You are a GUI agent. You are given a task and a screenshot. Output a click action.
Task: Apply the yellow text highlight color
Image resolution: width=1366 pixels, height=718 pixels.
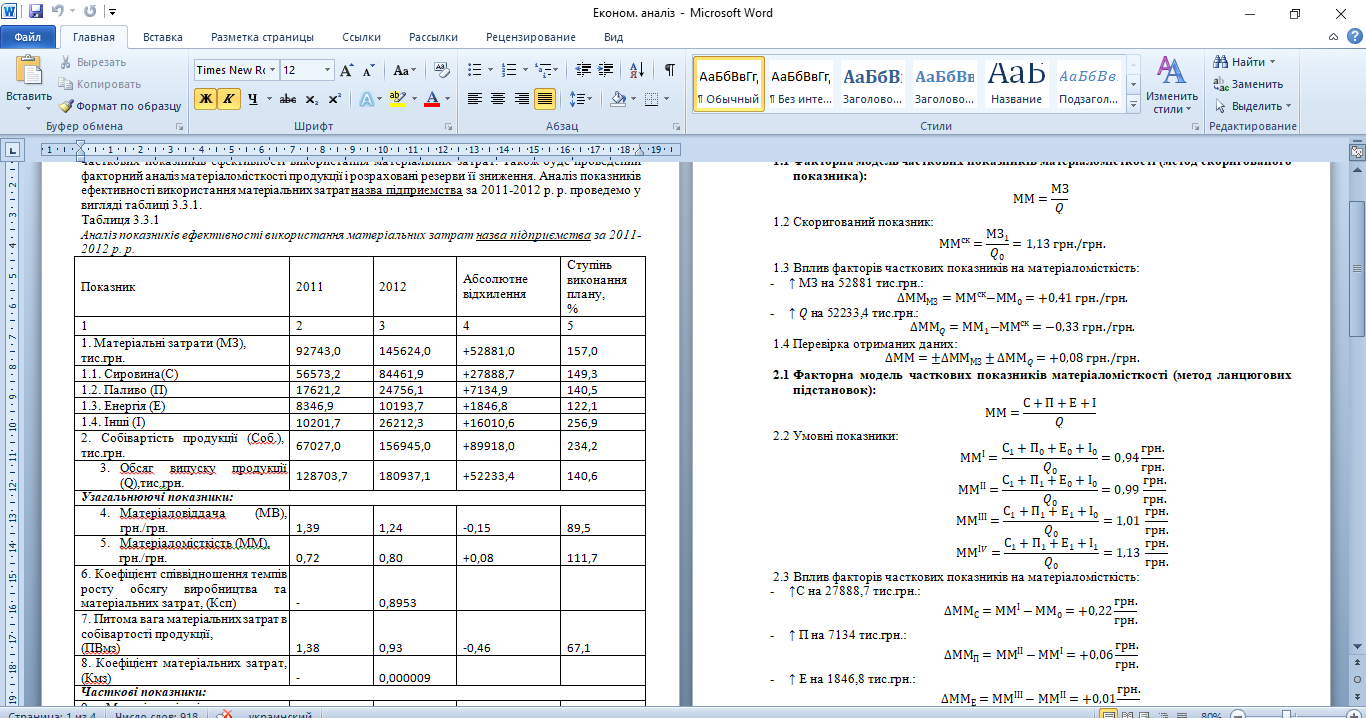point(397,99)
